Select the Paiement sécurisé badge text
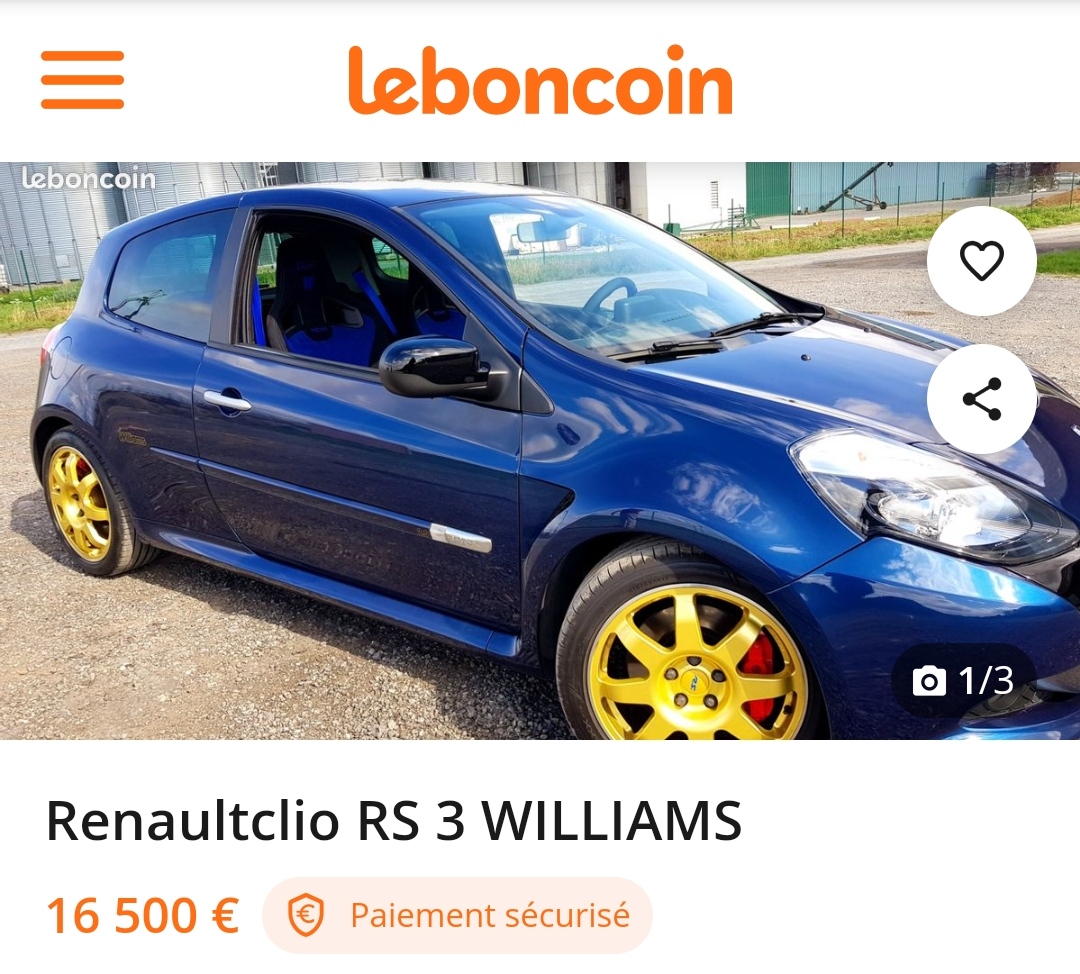The image size is (1080, 974). (x=490, y=915)
